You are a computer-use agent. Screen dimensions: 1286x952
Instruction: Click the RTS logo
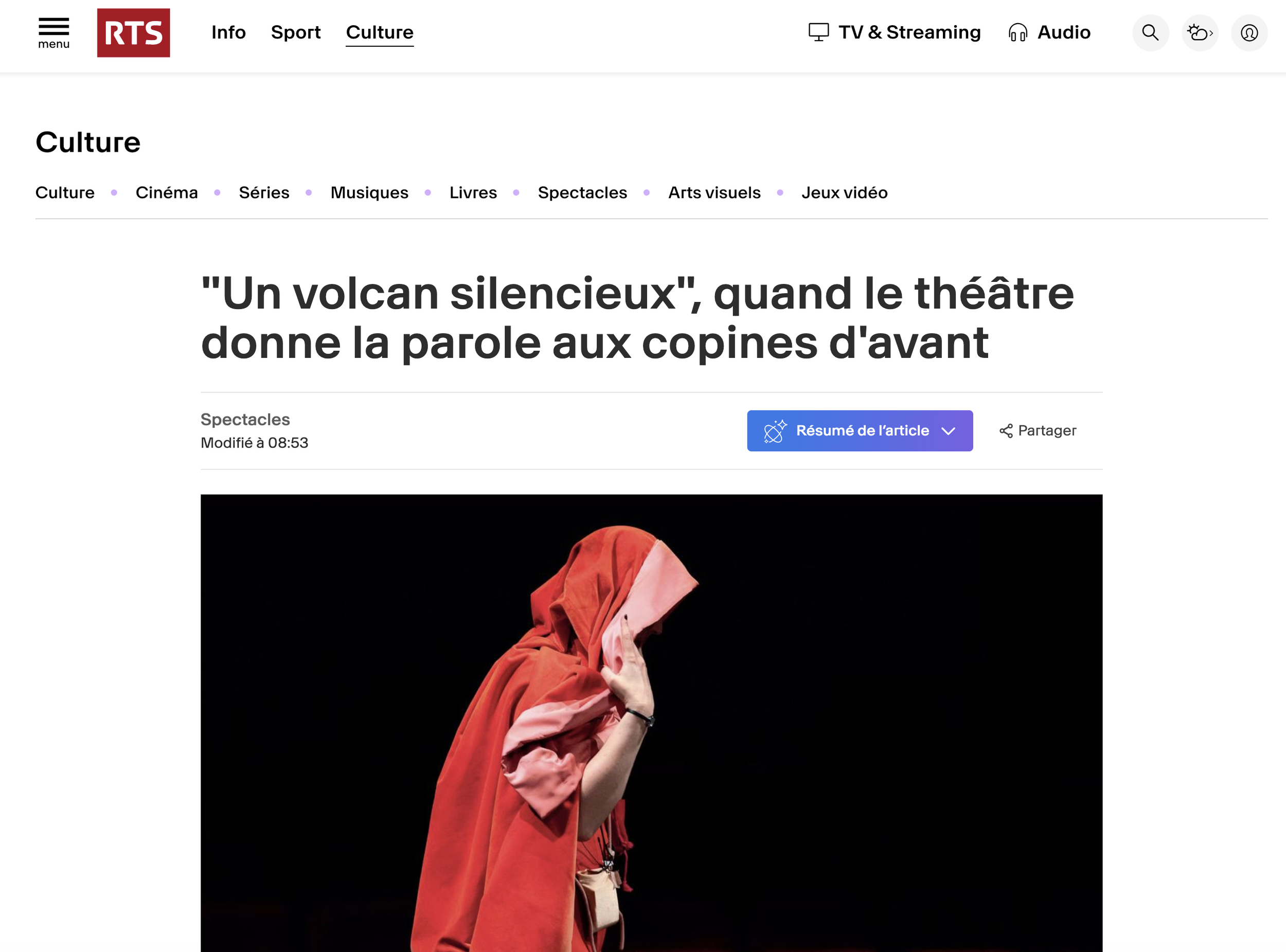pyautogui.click(x=133, y=33)
